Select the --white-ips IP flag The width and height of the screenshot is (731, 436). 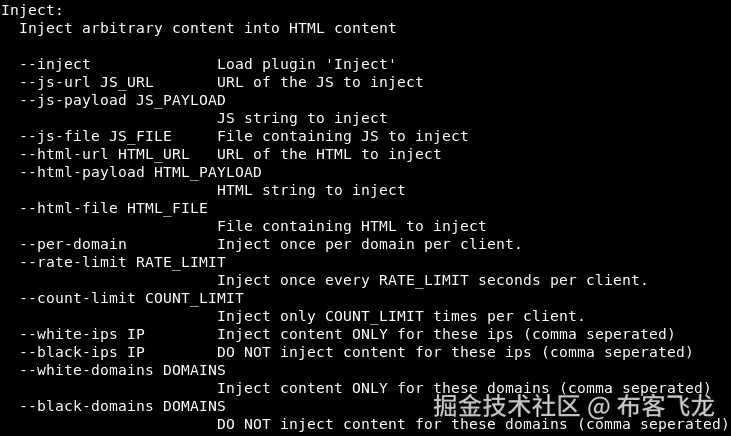[x=82, y=334]
